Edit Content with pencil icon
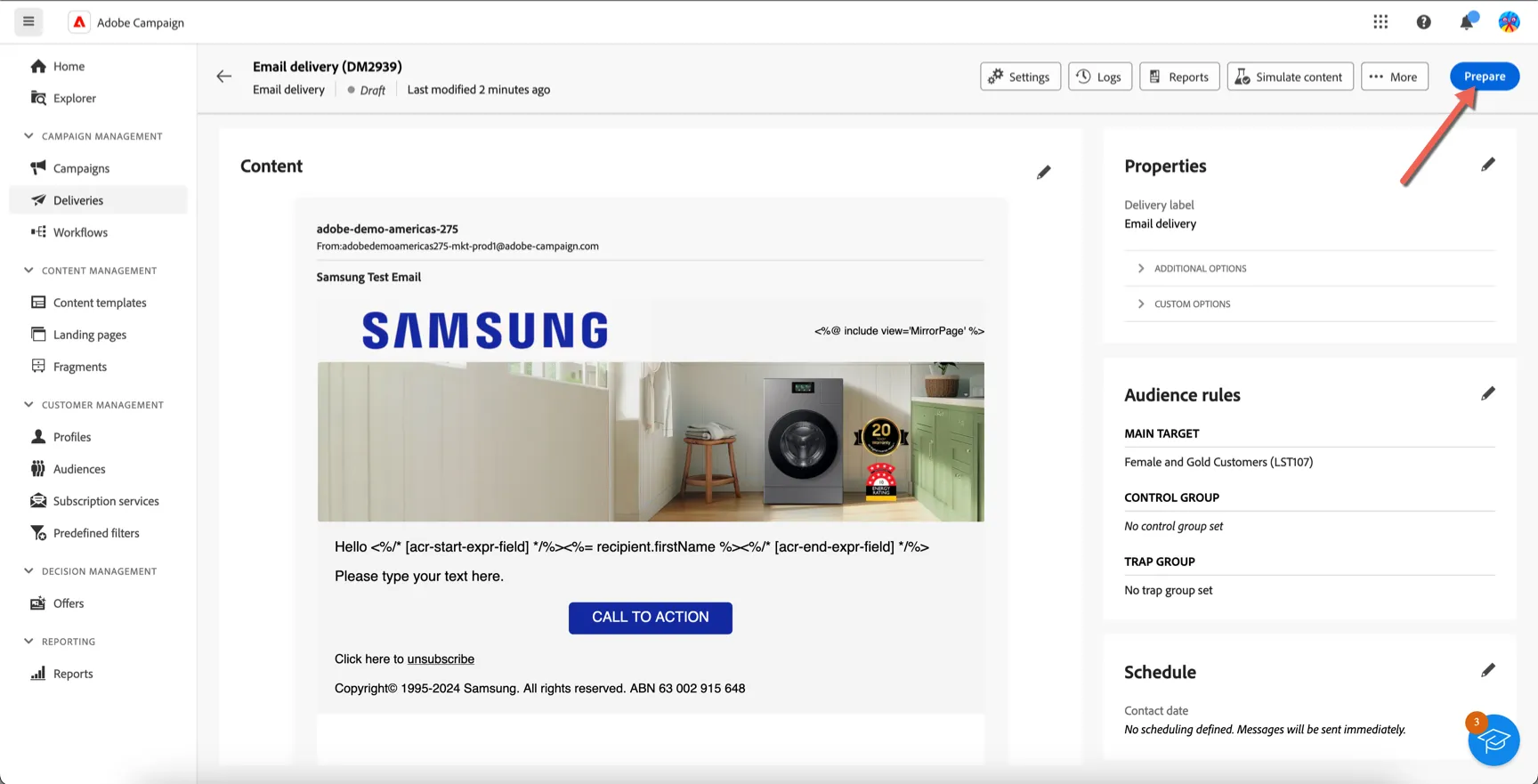Viewport: 1538px width, 784px height. pos(1043,172)
